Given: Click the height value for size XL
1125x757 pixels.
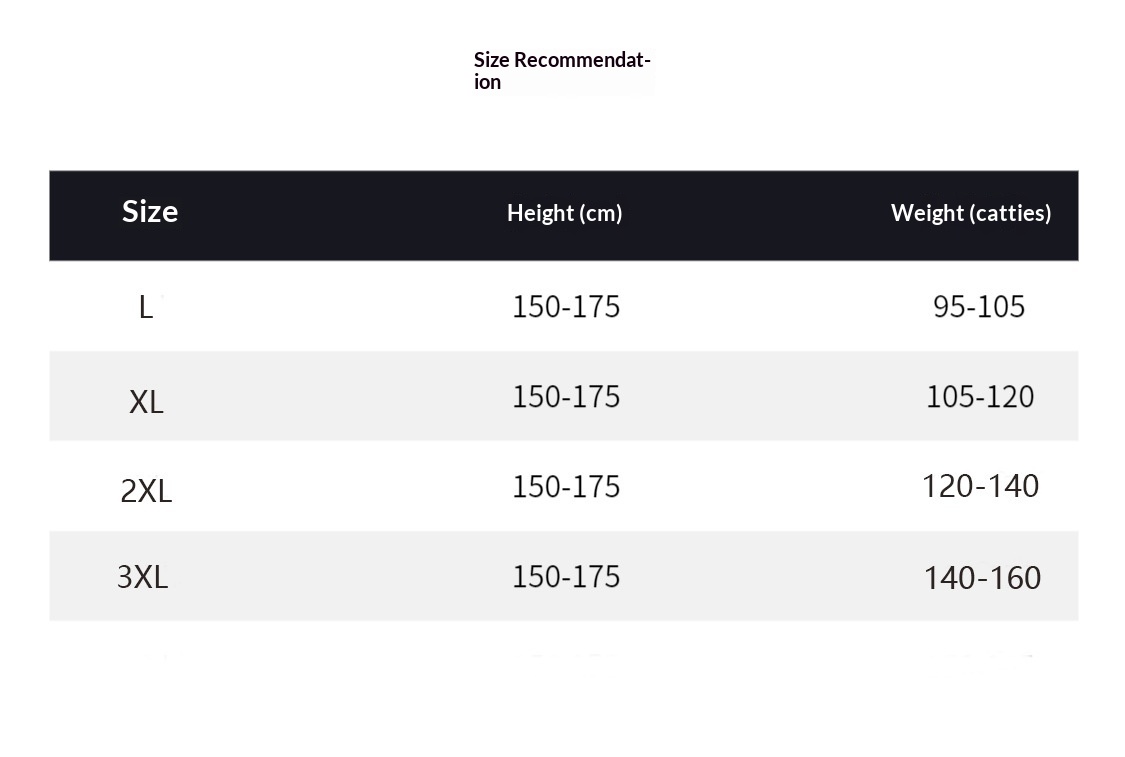Looking at the screenshot, I should tap(566, 396).
